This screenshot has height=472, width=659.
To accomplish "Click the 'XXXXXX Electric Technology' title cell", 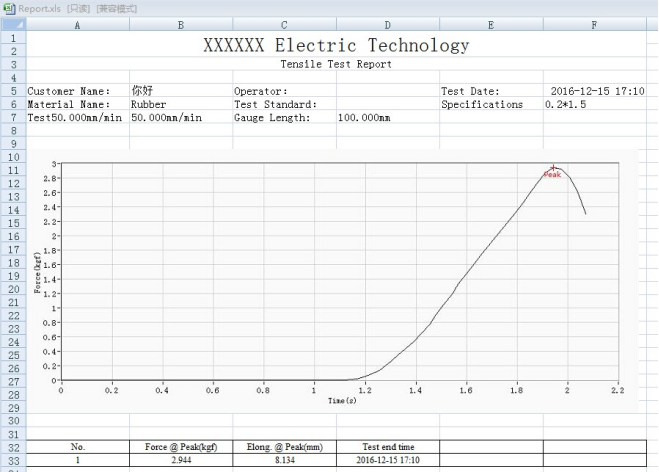I will click(336, 45).
